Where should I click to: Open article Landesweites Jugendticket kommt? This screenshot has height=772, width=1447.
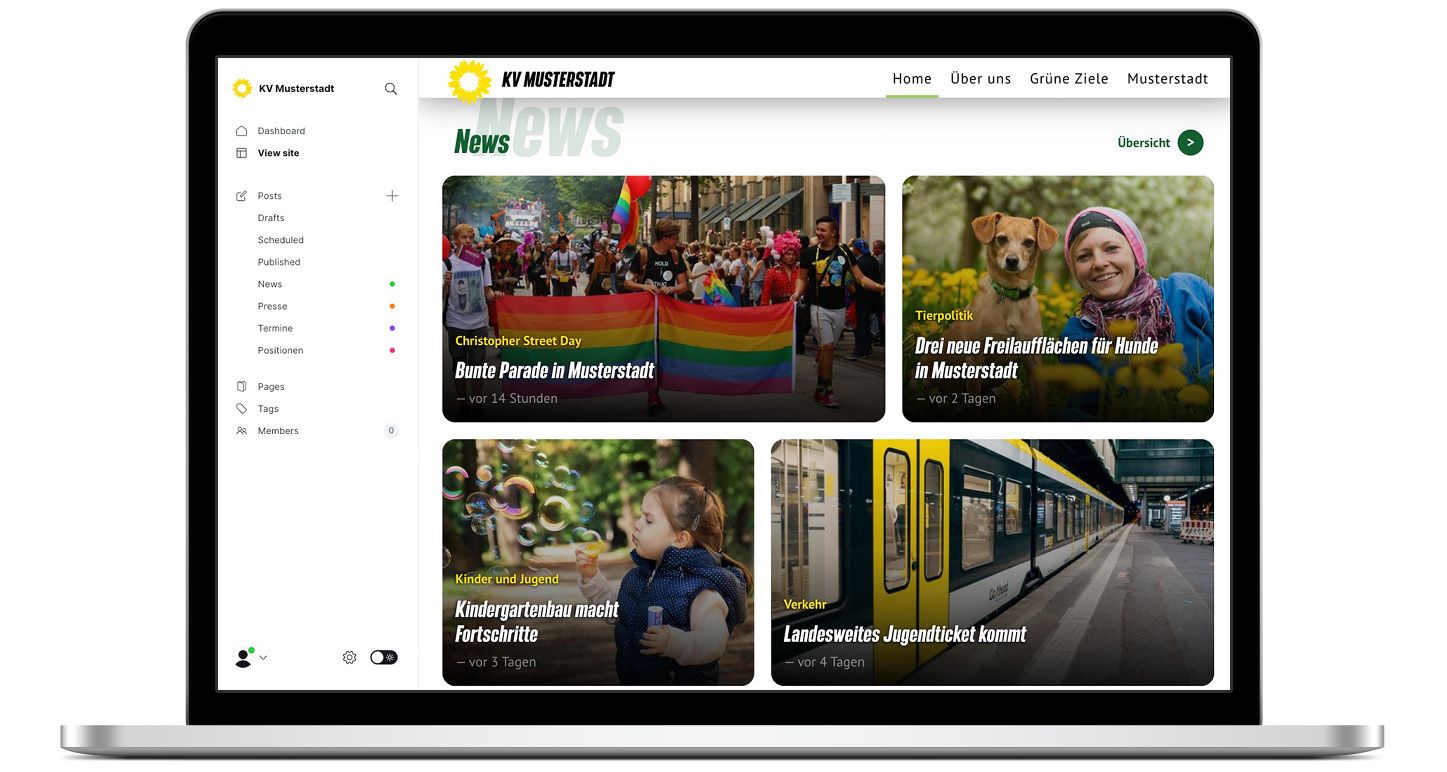[904, 634]
